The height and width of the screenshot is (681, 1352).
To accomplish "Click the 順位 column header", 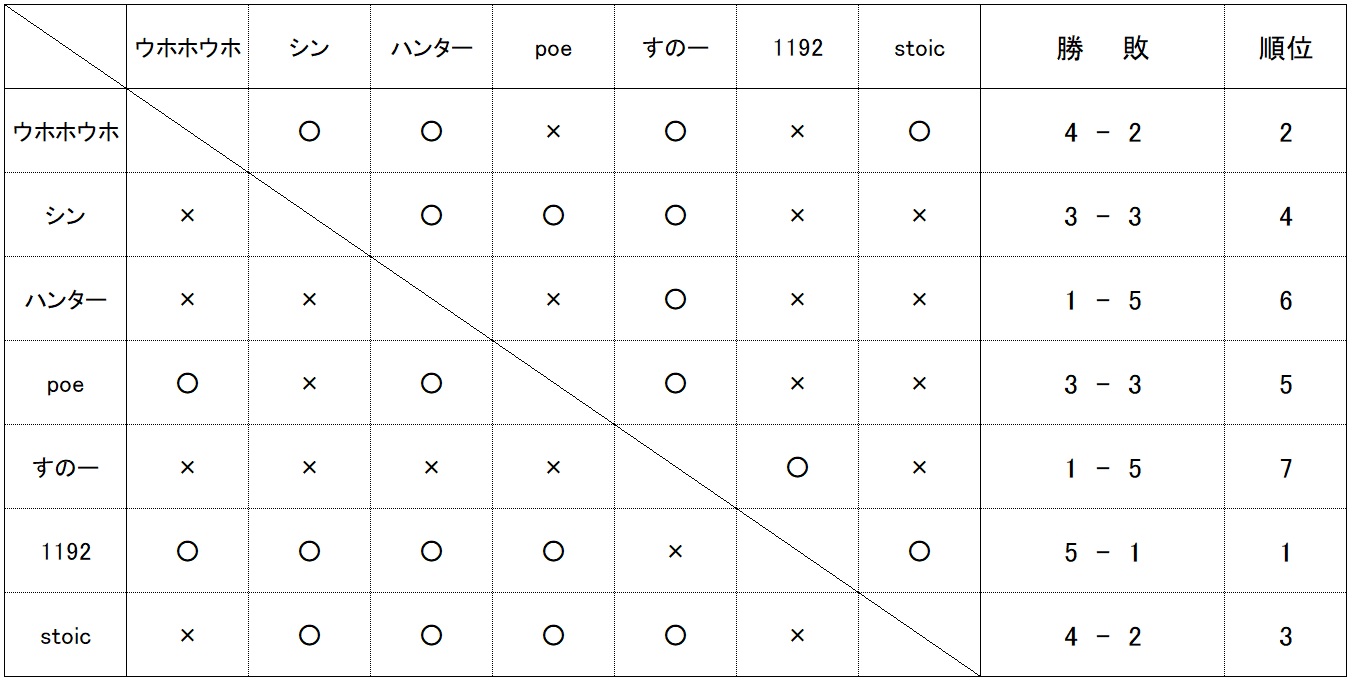I will 1285,49.
